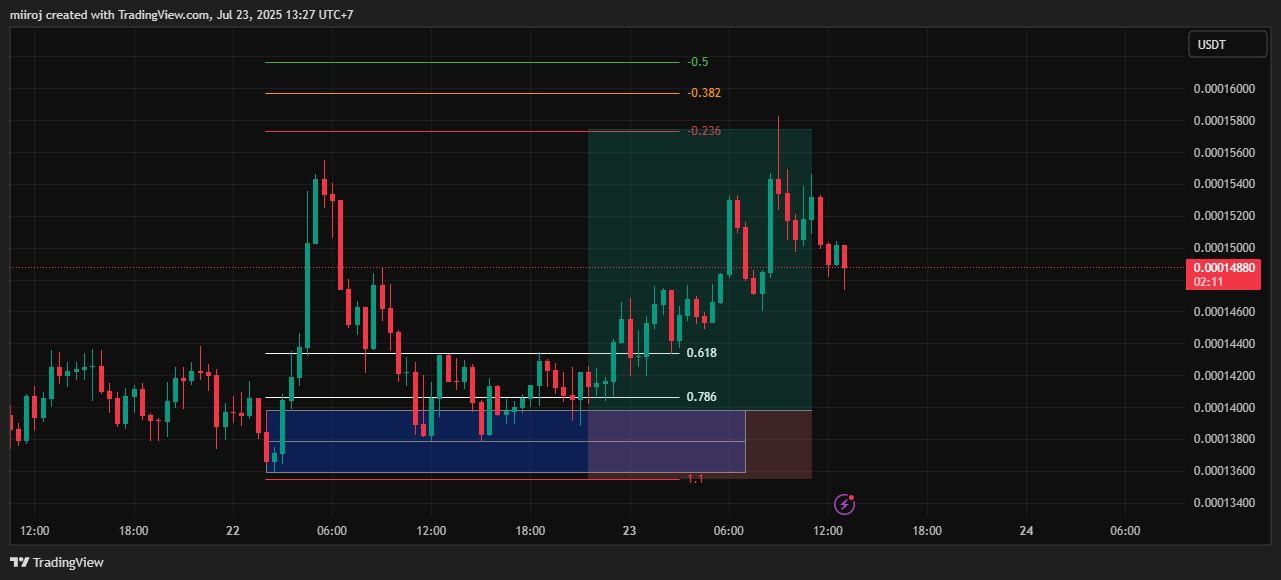Click the -0.236 Fibonacci level label

[704, 131]
